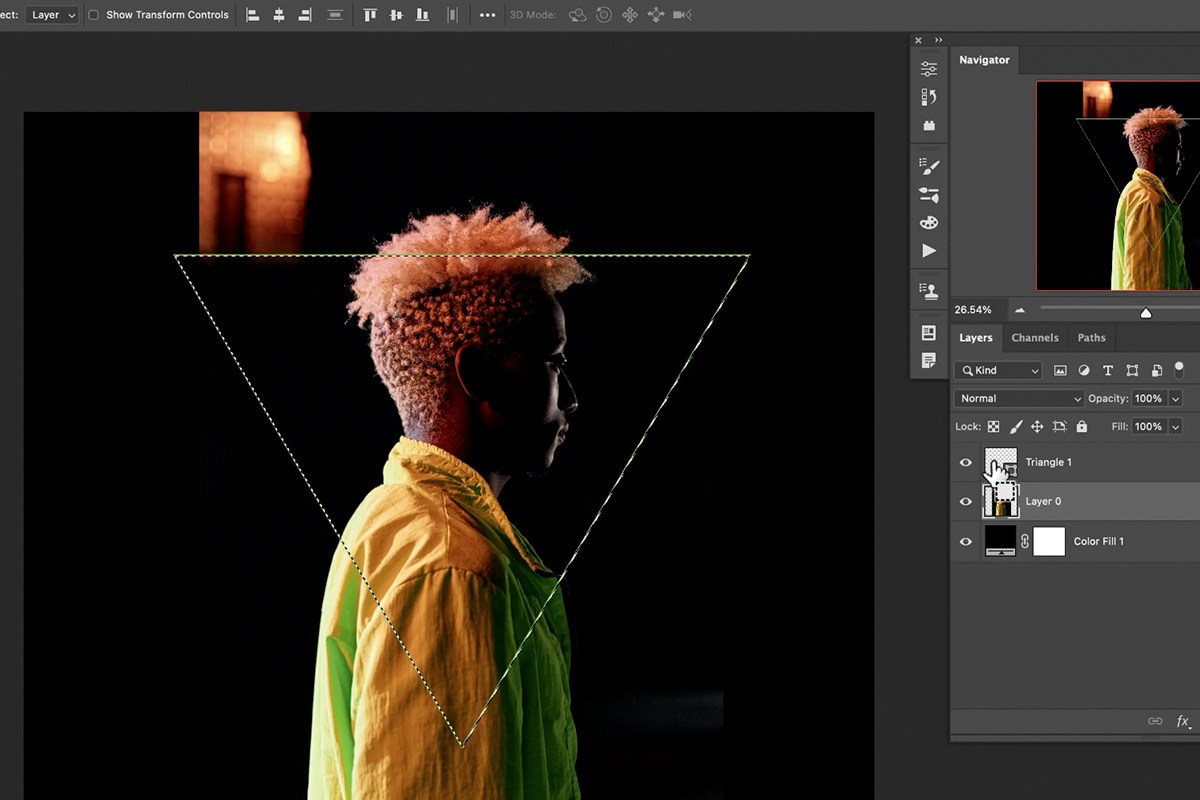
Task: Open the Notes panel icon
Action: click(x=929, y=360)
